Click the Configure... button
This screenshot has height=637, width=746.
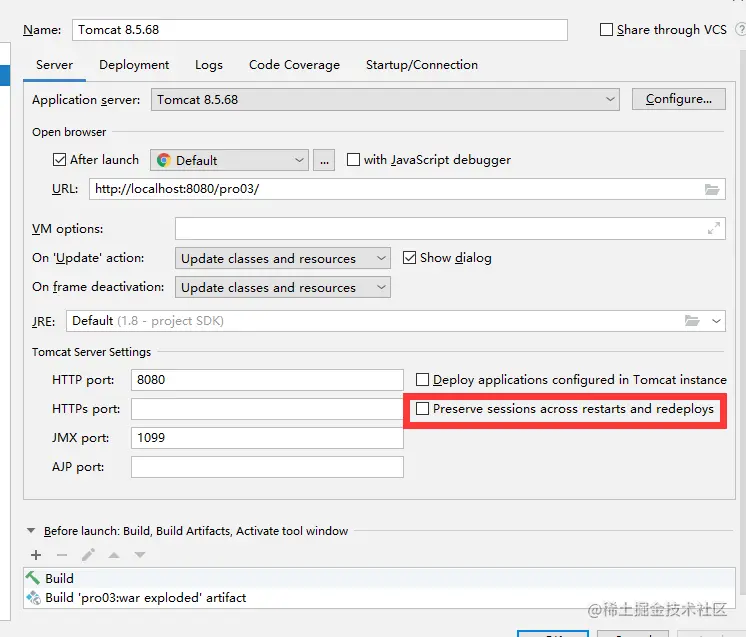tap(678, 99)
